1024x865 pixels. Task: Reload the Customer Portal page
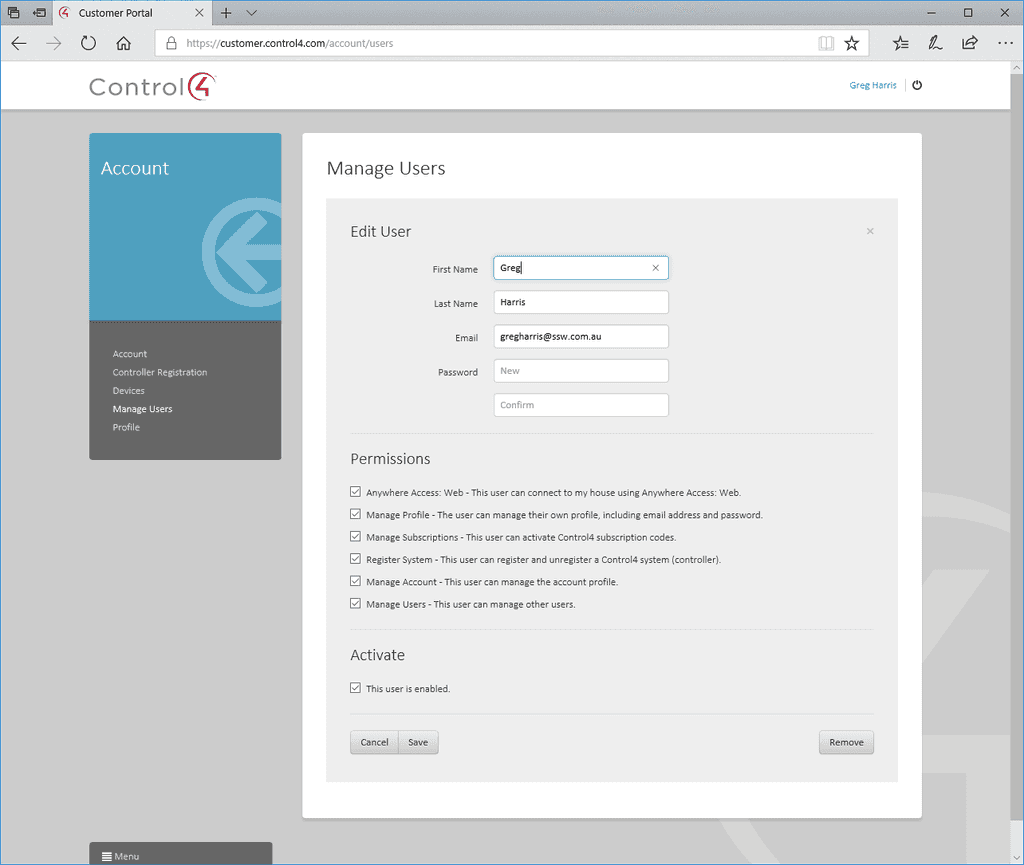88,43
